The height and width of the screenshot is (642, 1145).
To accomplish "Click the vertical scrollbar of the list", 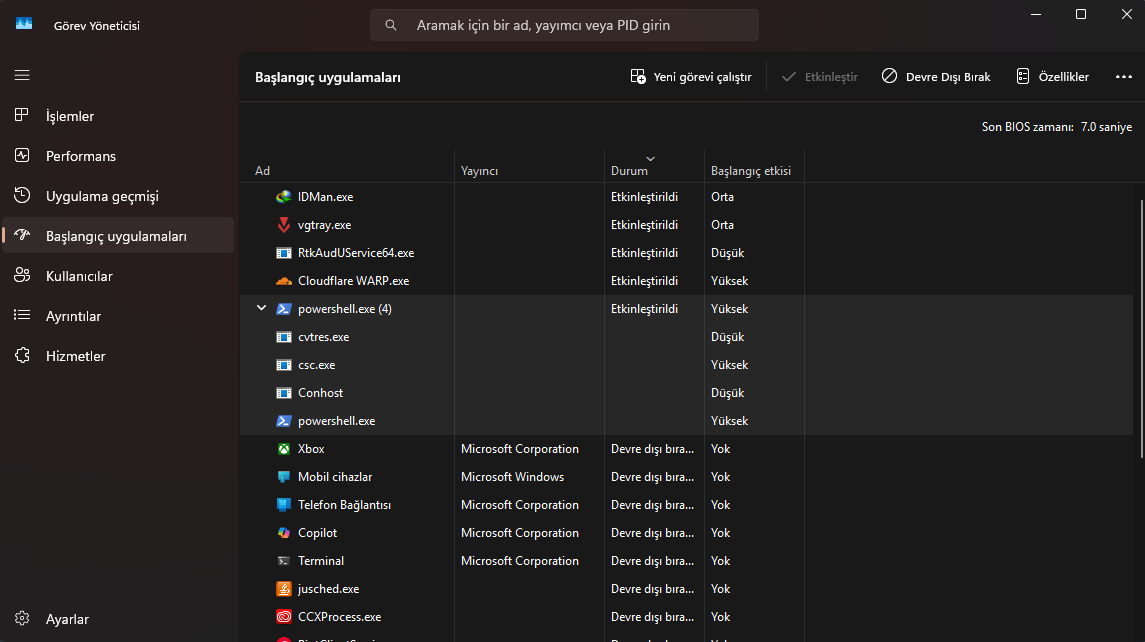I will pyautogui.click(x=1141, y=329).
